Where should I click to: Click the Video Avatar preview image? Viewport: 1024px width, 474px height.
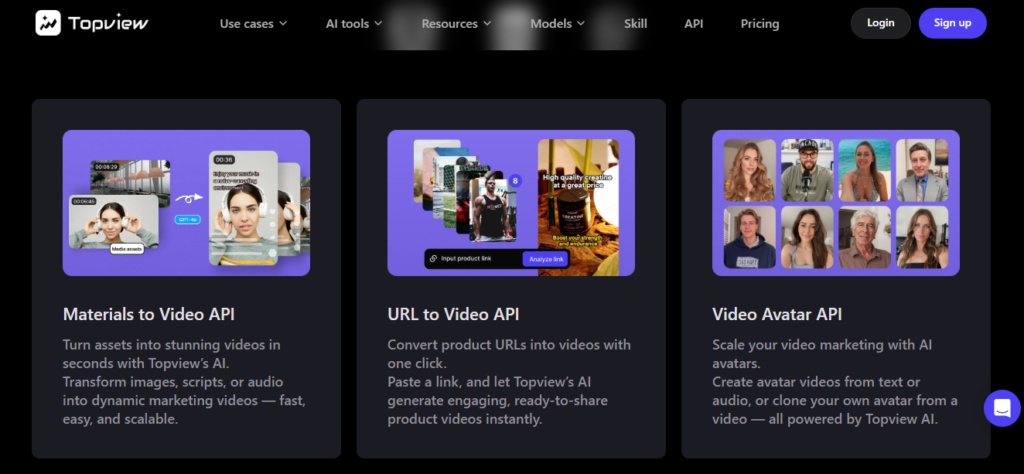(x=835, y=202)
